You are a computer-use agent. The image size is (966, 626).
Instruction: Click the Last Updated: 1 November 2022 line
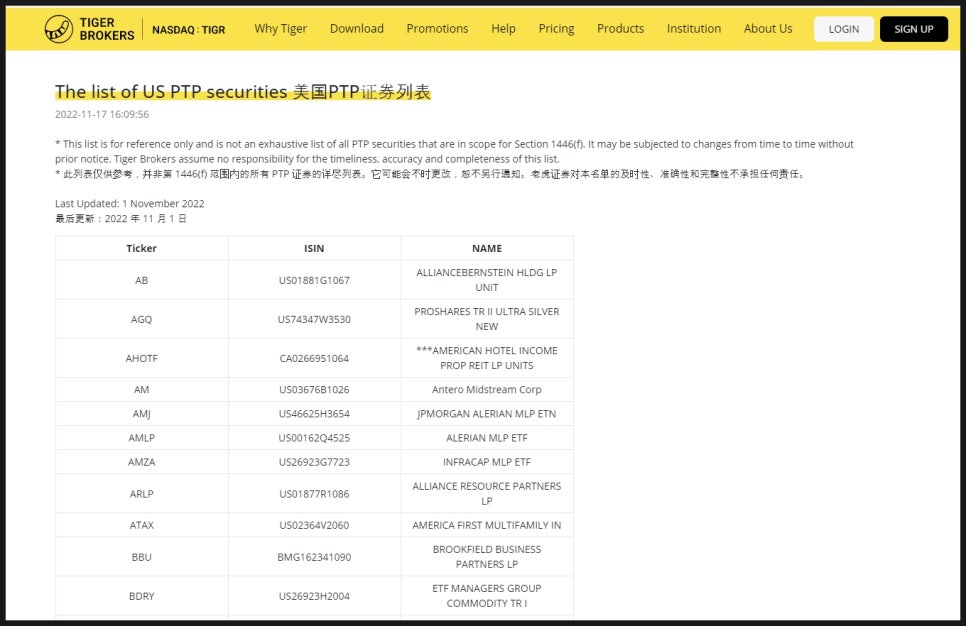coord(129,204)
